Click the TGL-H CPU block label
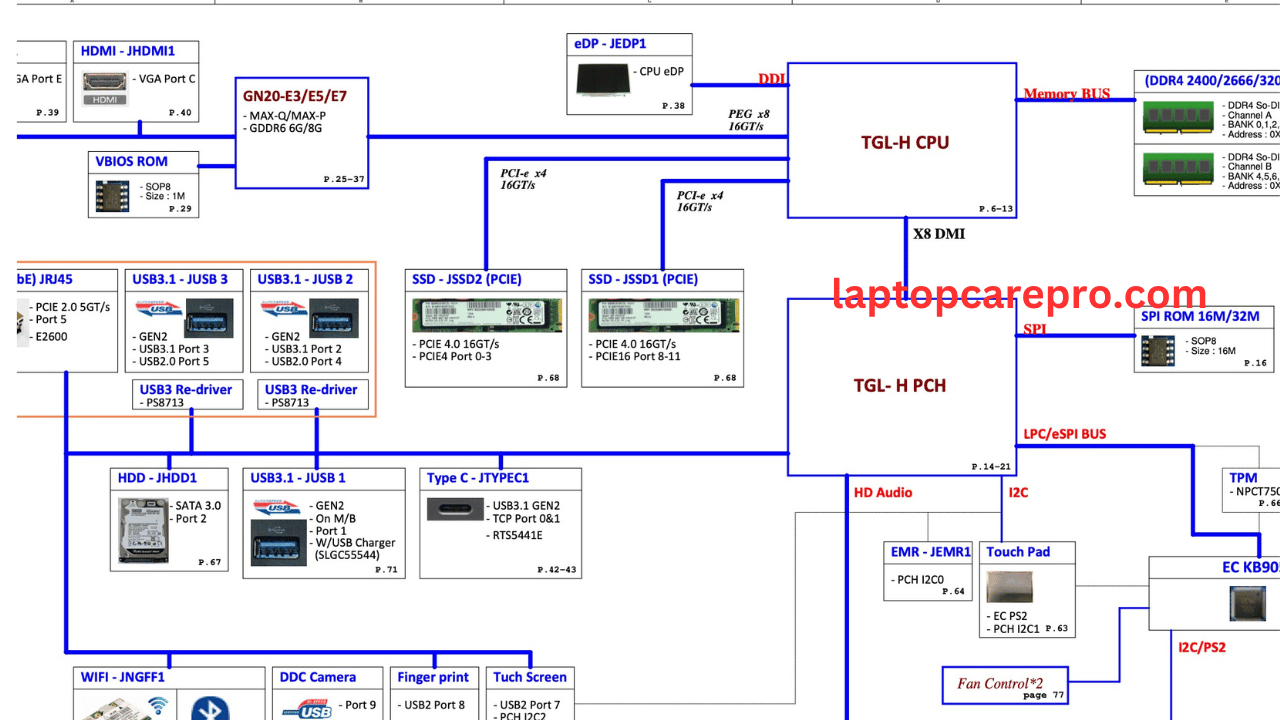Viewport: 1280px width, 720px height. [904, 142]
